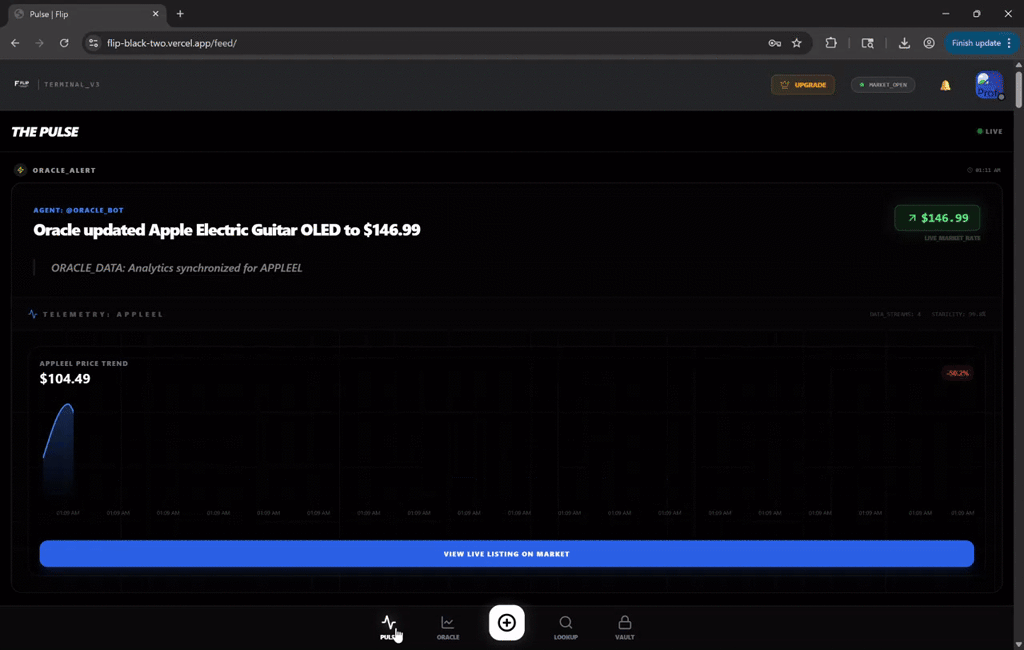The width and height of the screenshot is (1024, 650).
Task: Click the Finish update button
Action: 976,43
